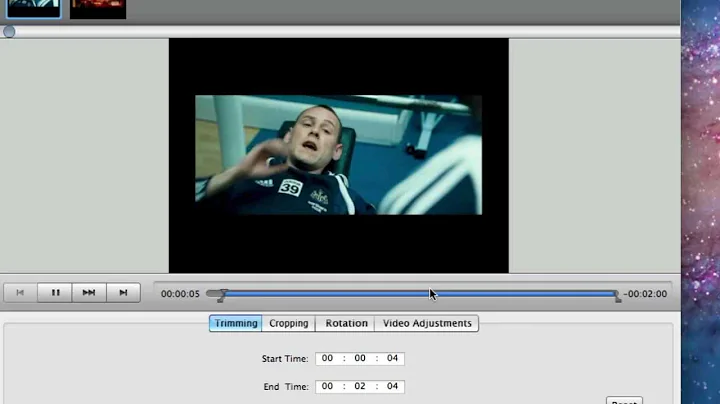Open the Video Adjustments tab
Viewport: 720px width, 404px height.
click(x=427, y=323)
